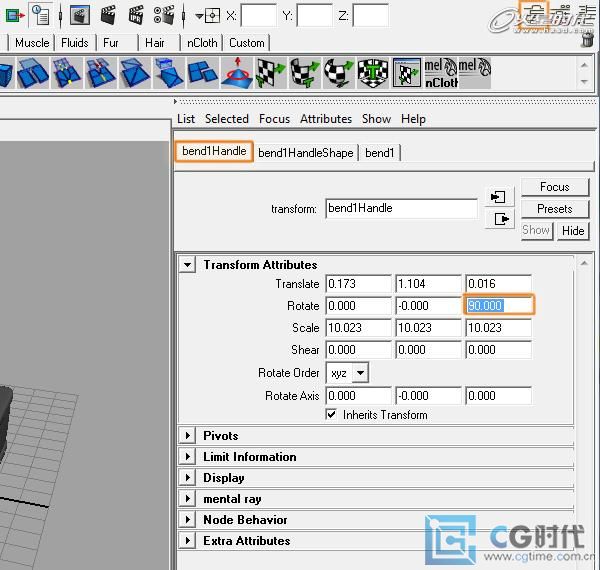Select Sculpt Geometry tool with red arrow icon
This screenshot has height=570, width=600.
tap(237, 73)
